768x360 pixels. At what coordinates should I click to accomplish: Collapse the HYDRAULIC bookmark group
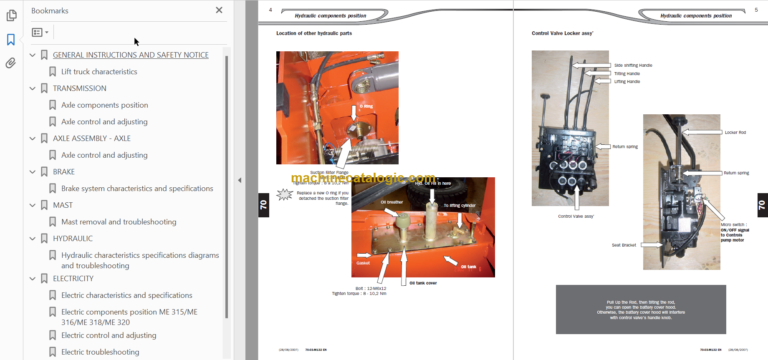pos(32,239)
